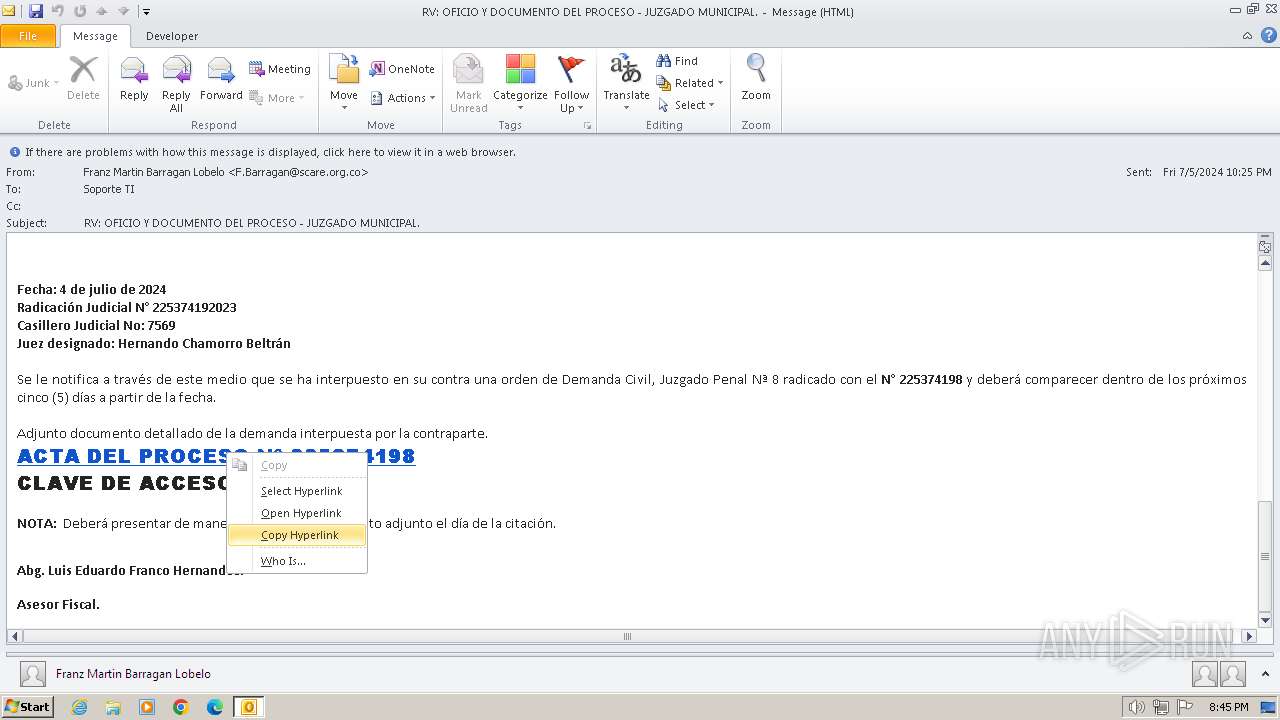
Task: Choose Who Is... in context menu
Action: coord(298,561)
